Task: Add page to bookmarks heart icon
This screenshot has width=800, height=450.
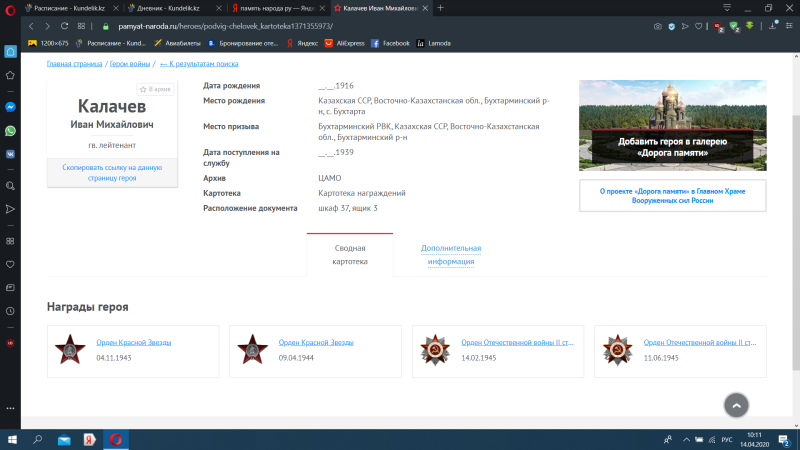Action: coord(698,26)
